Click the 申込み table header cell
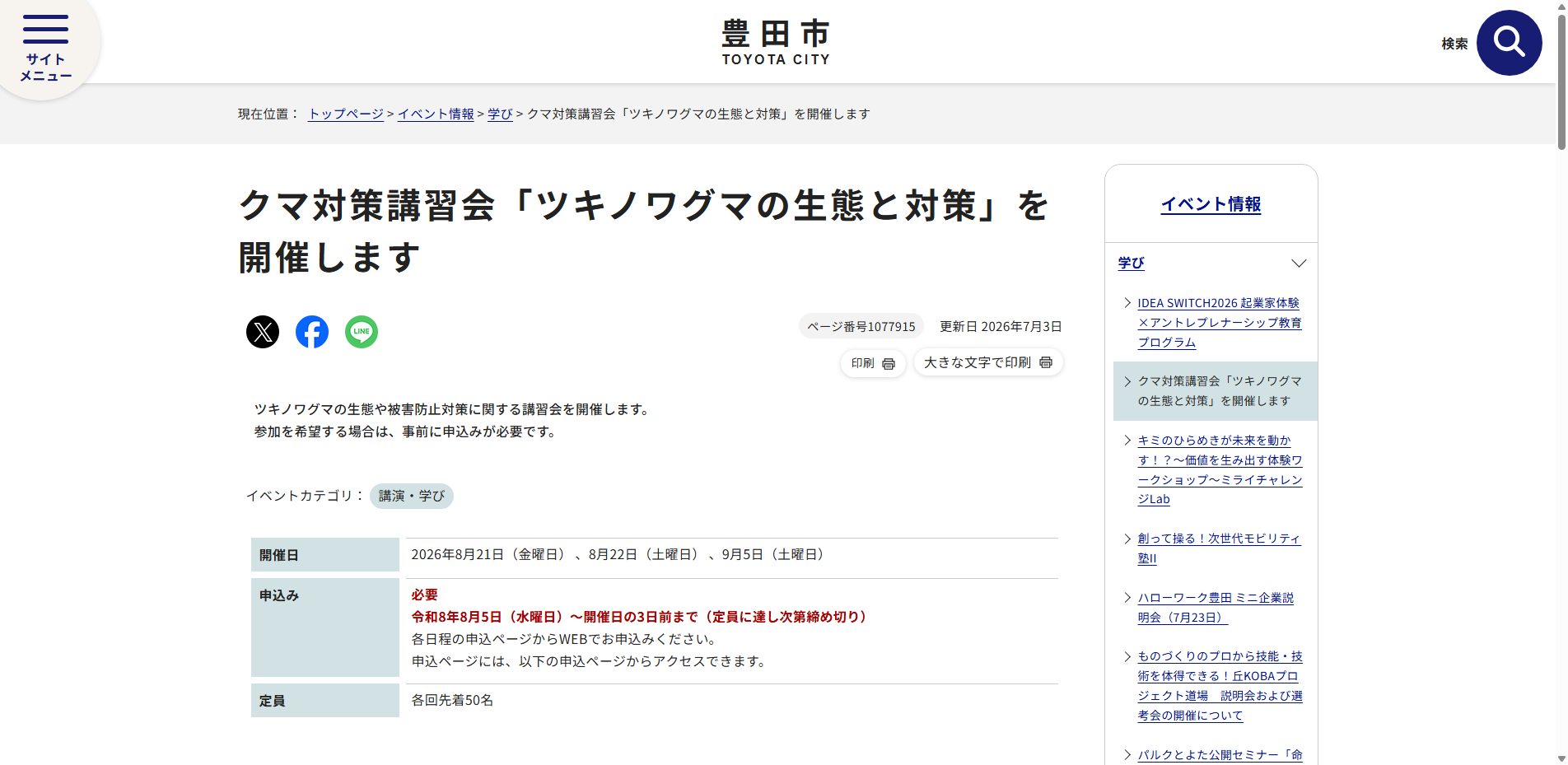Screen dimensions: 1568x765 [x=325, y=627]
